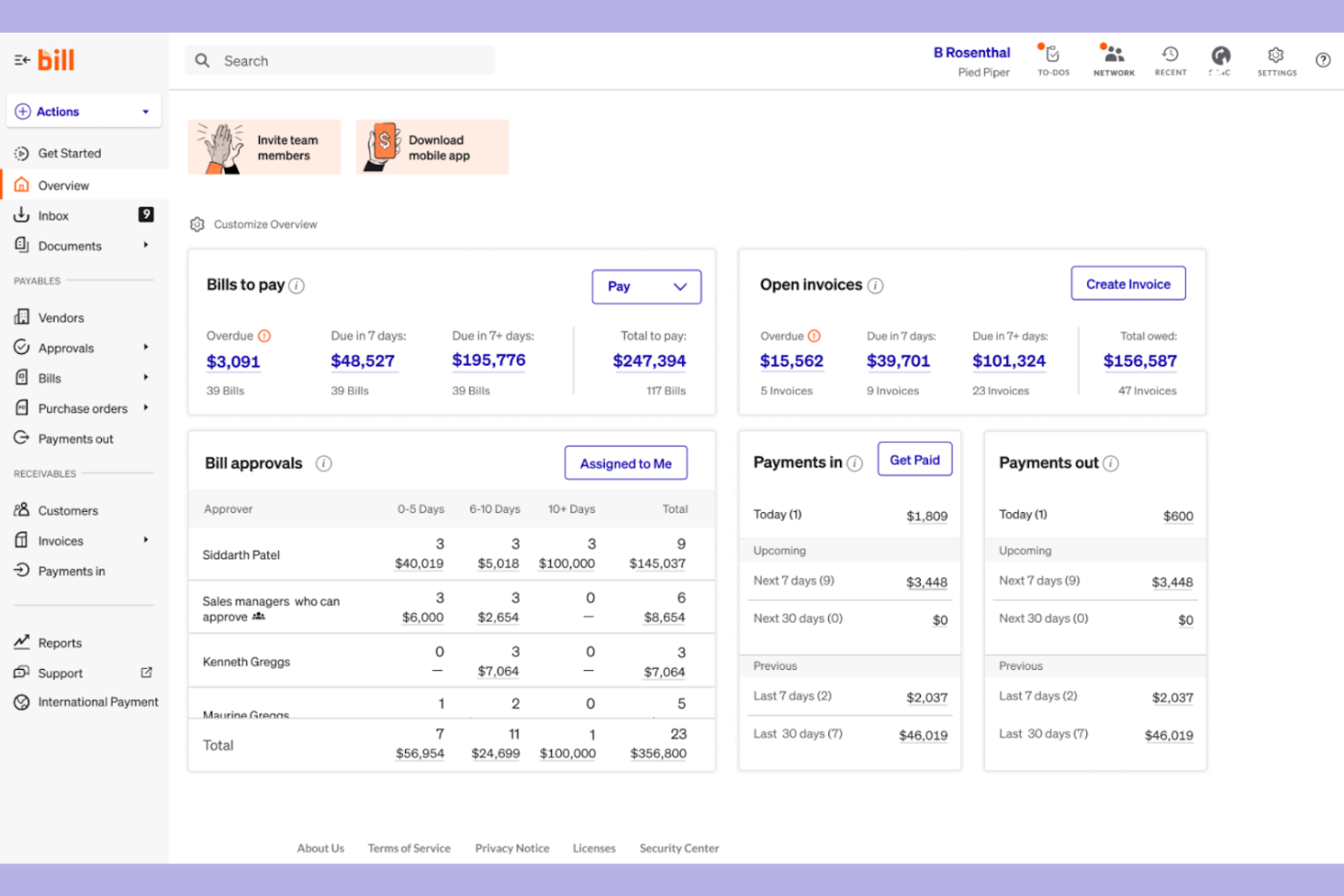Click the Get Paid button

[x=914, y=458]
